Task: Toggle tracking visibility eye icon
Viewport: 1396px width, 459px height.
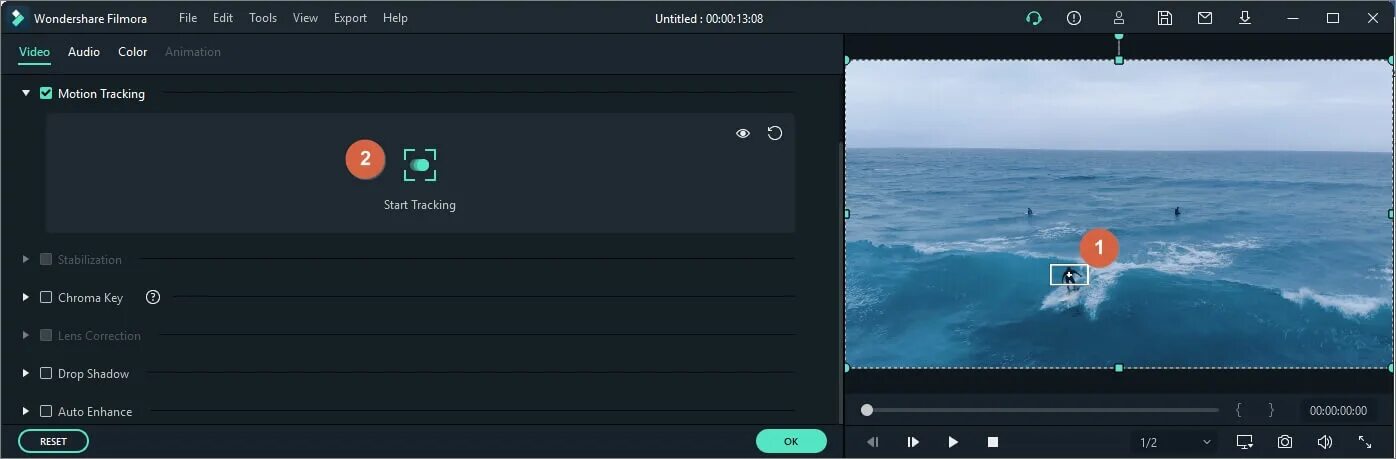Action: 743,133
